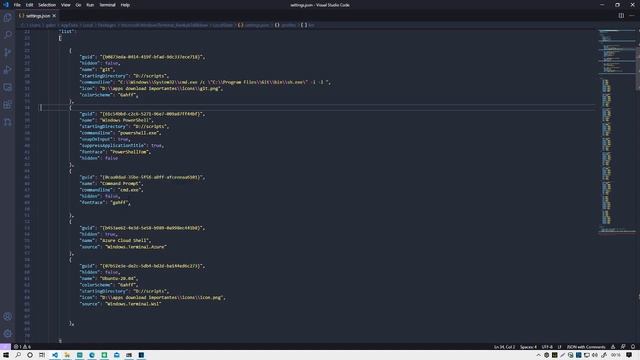The image size is (640, 360).
Task: Open the Remote Explorer view
Action: [x=7, y=87]
